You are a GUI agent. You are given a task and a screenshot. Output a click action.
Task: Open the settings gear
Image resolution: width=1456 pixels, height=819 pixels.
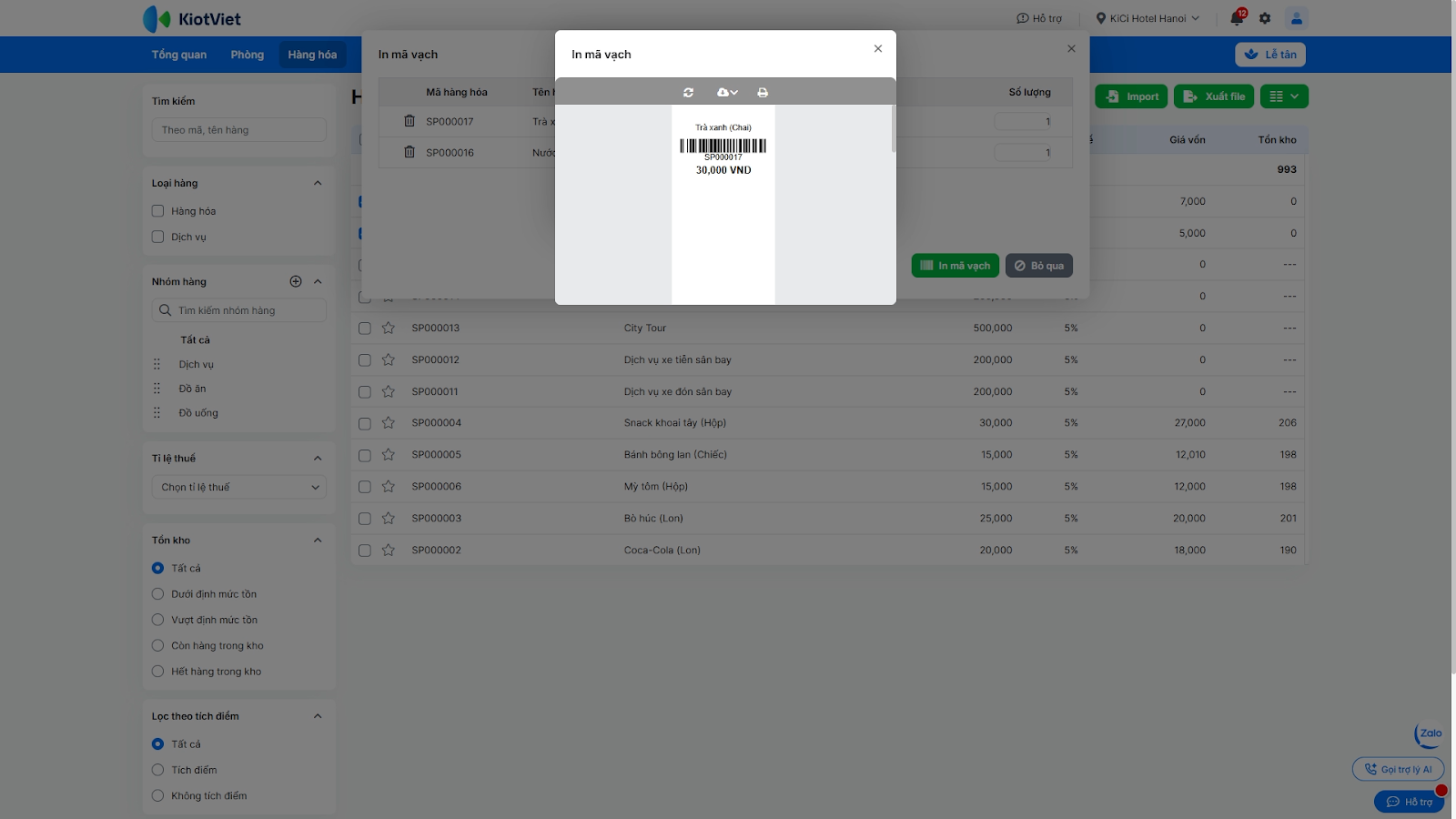pos(1265,18)
